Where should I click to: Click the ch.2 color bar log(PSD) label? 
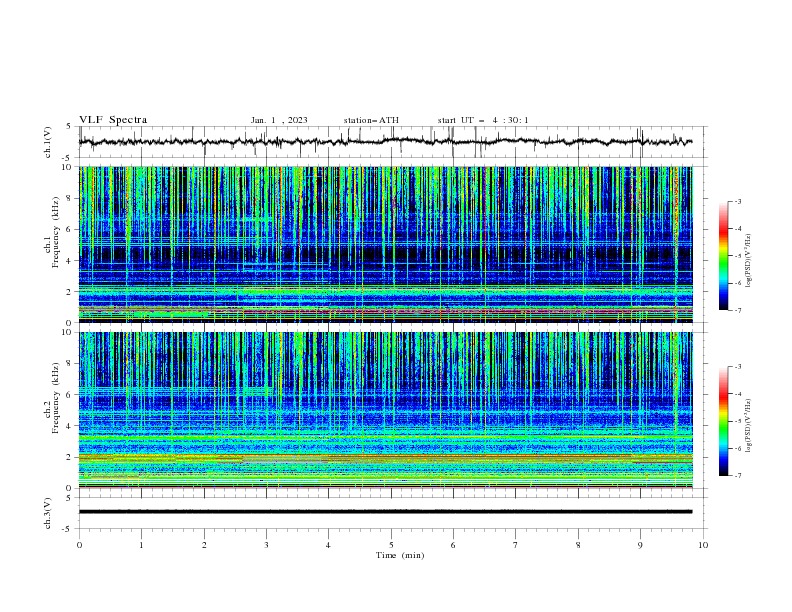[x=748, y=426]
